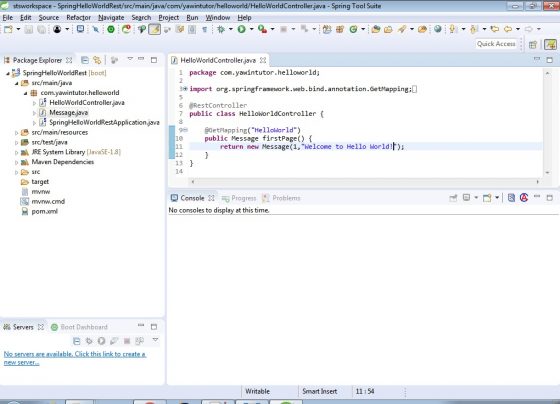560x404 pixels.
Task: Maximize the Servers view
Action: 154,327
